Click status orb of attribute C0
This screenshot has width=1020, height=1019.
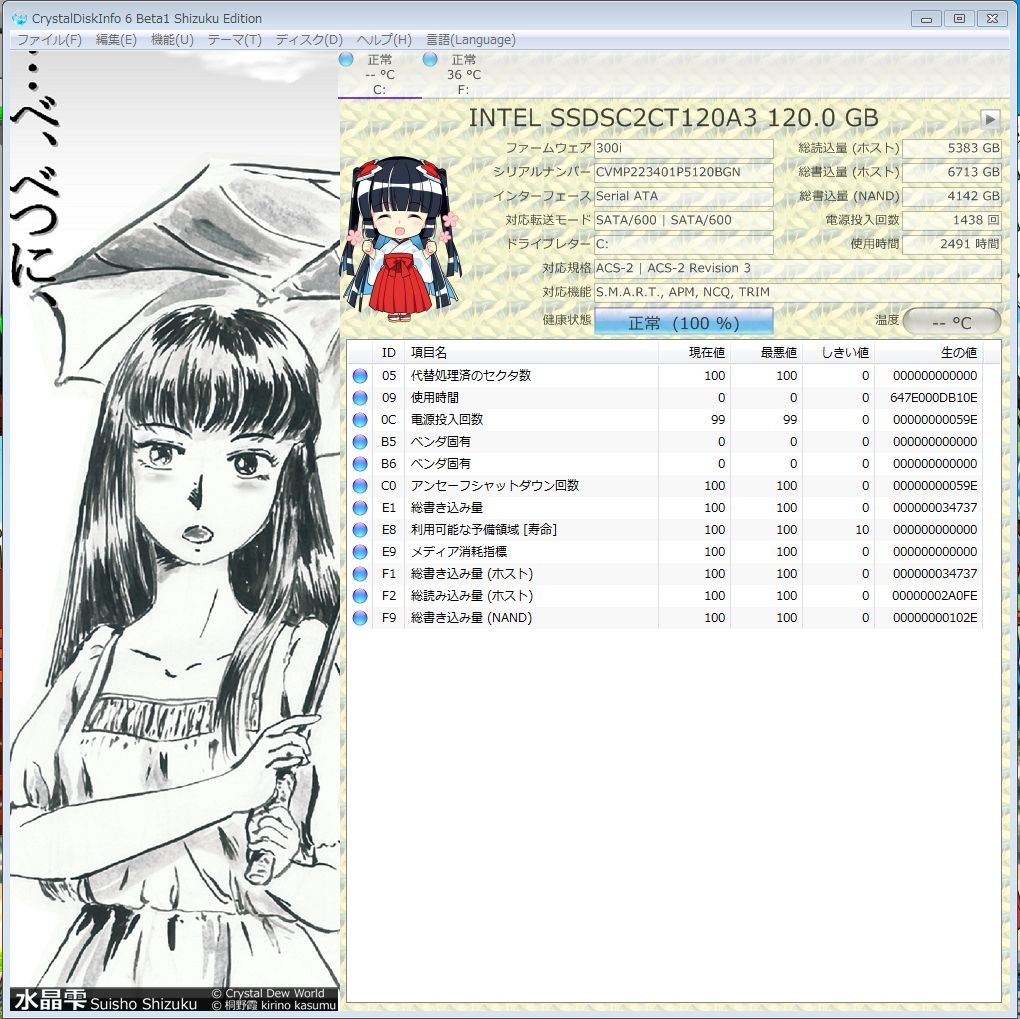360,485
